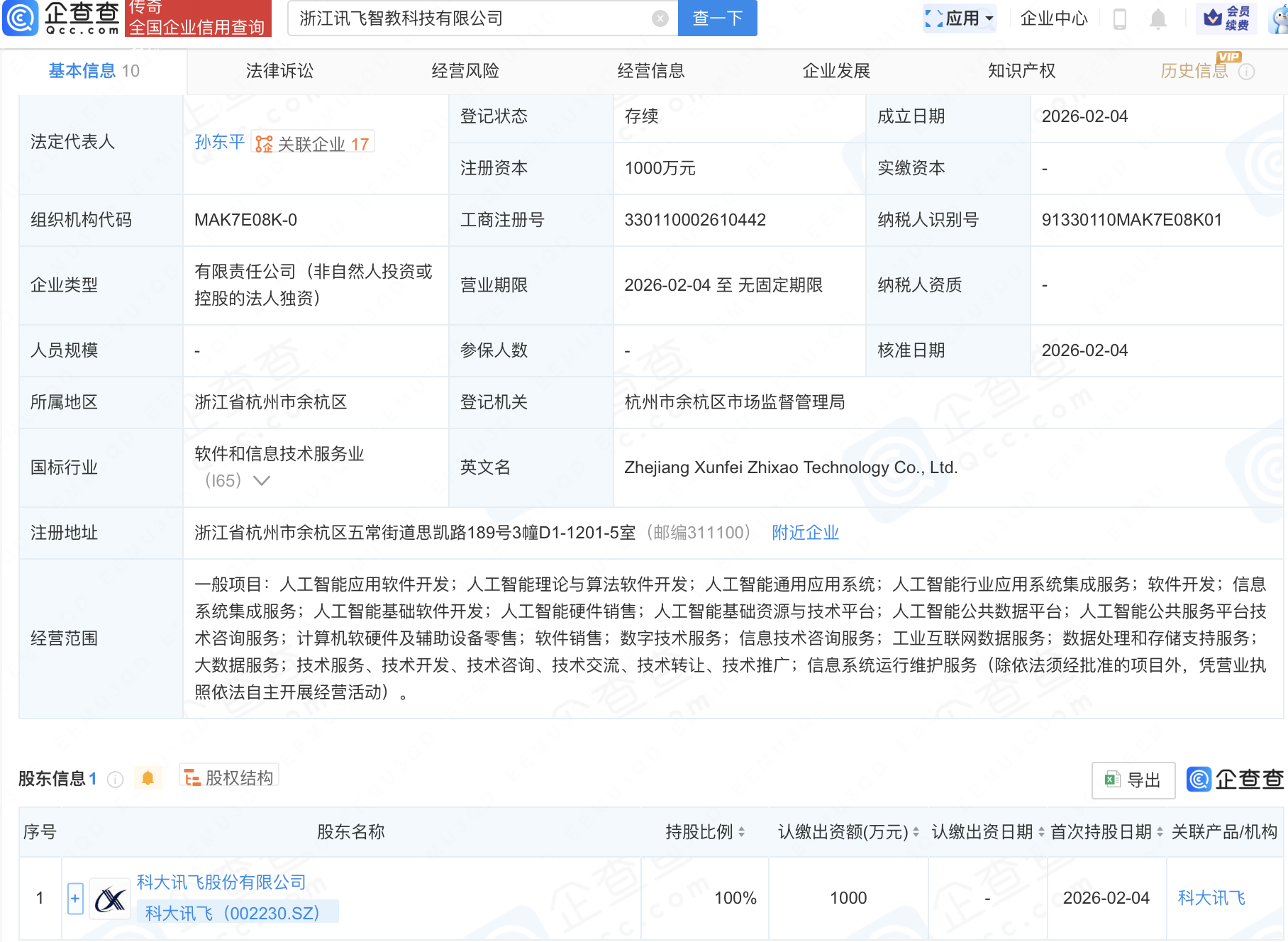This screenshot has height=942, width=1288.
Task: Click the orange bell beside 股东信息
Action: [x=149, y=777]
